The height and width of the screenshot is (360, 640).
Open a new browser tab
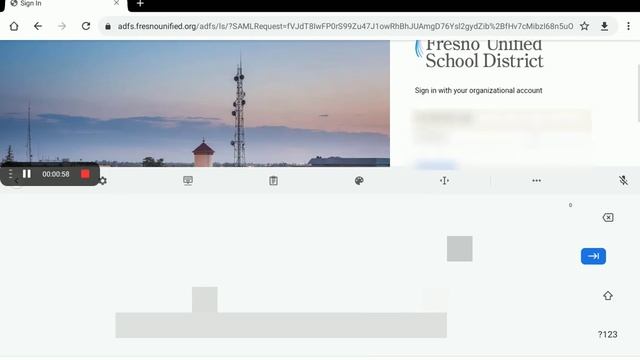(140, 4)
